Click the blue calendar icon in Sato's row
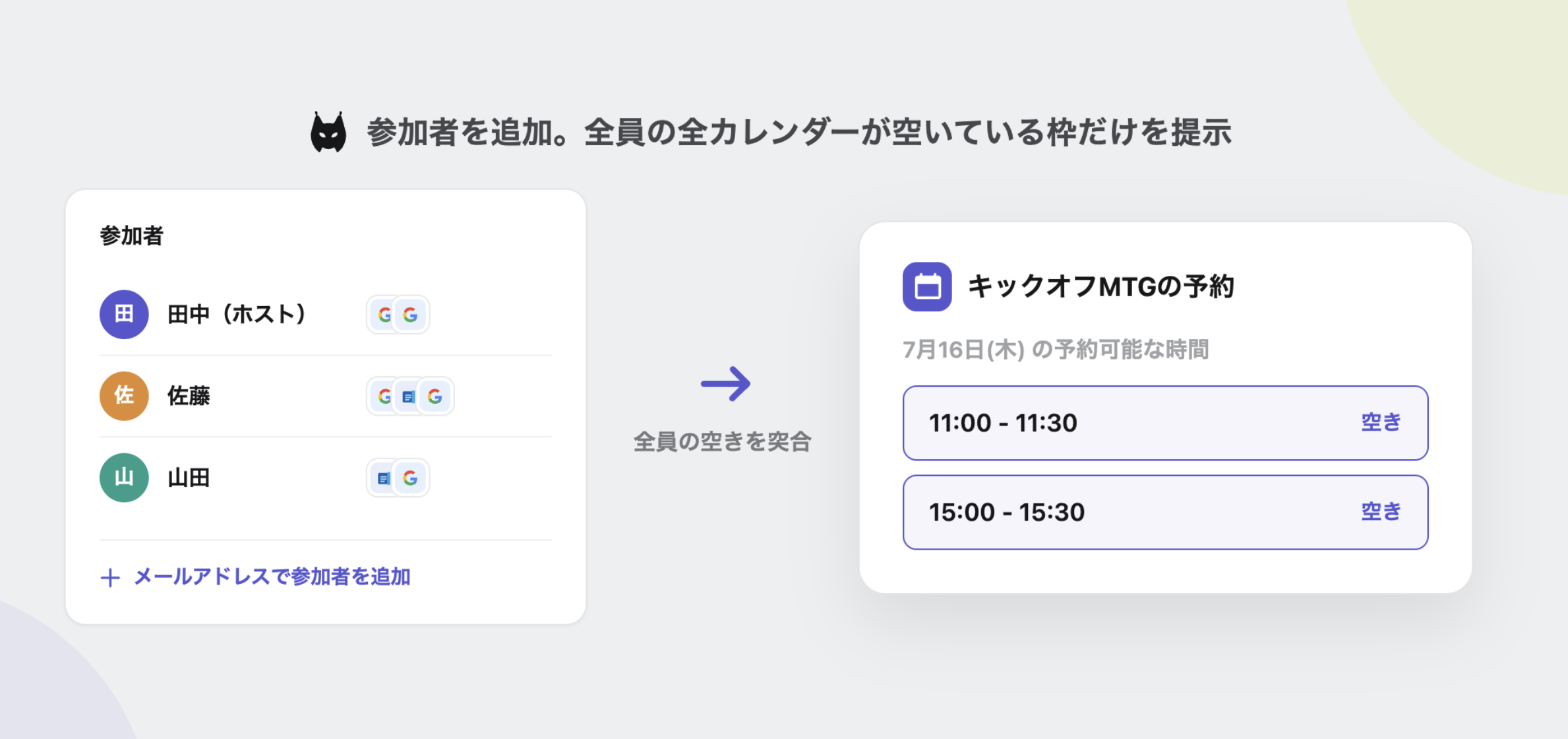 point(409,397)
